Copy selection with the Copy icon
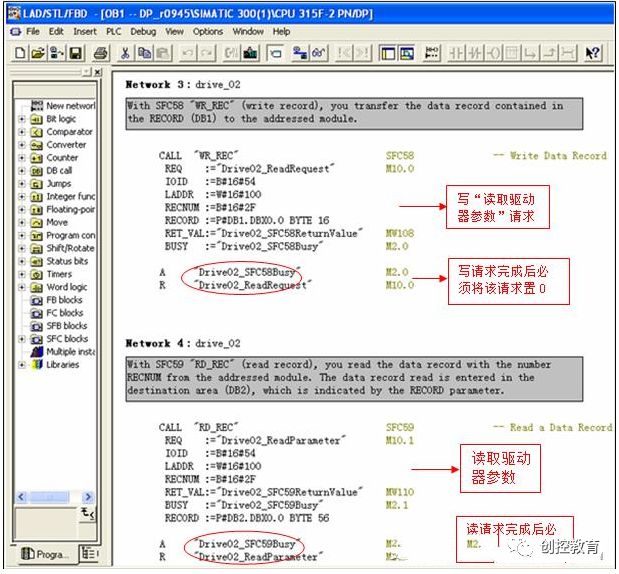The width and height of the screenshot is (619, 574). [144, 53]
